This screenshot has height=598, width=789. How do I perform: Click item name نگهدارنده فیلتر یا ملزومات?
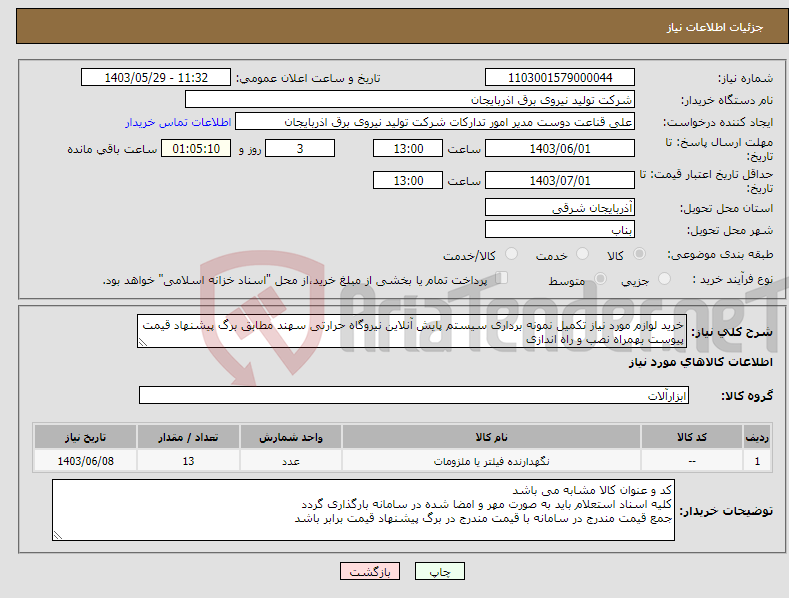491,461
